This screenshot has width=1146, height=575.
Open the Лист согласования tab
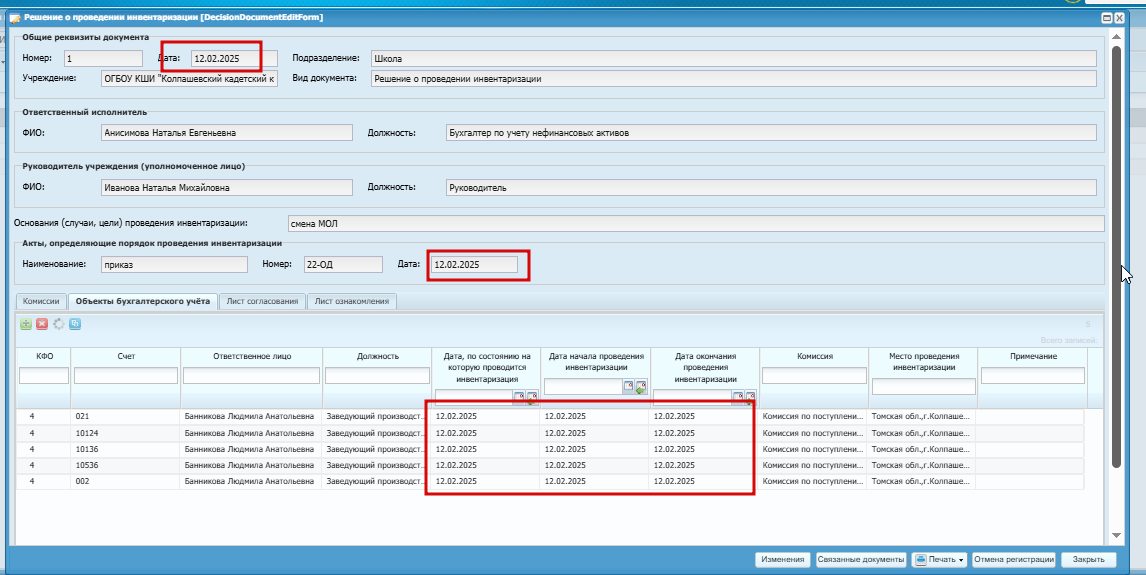pyautogui.click(x=262, y=301)
